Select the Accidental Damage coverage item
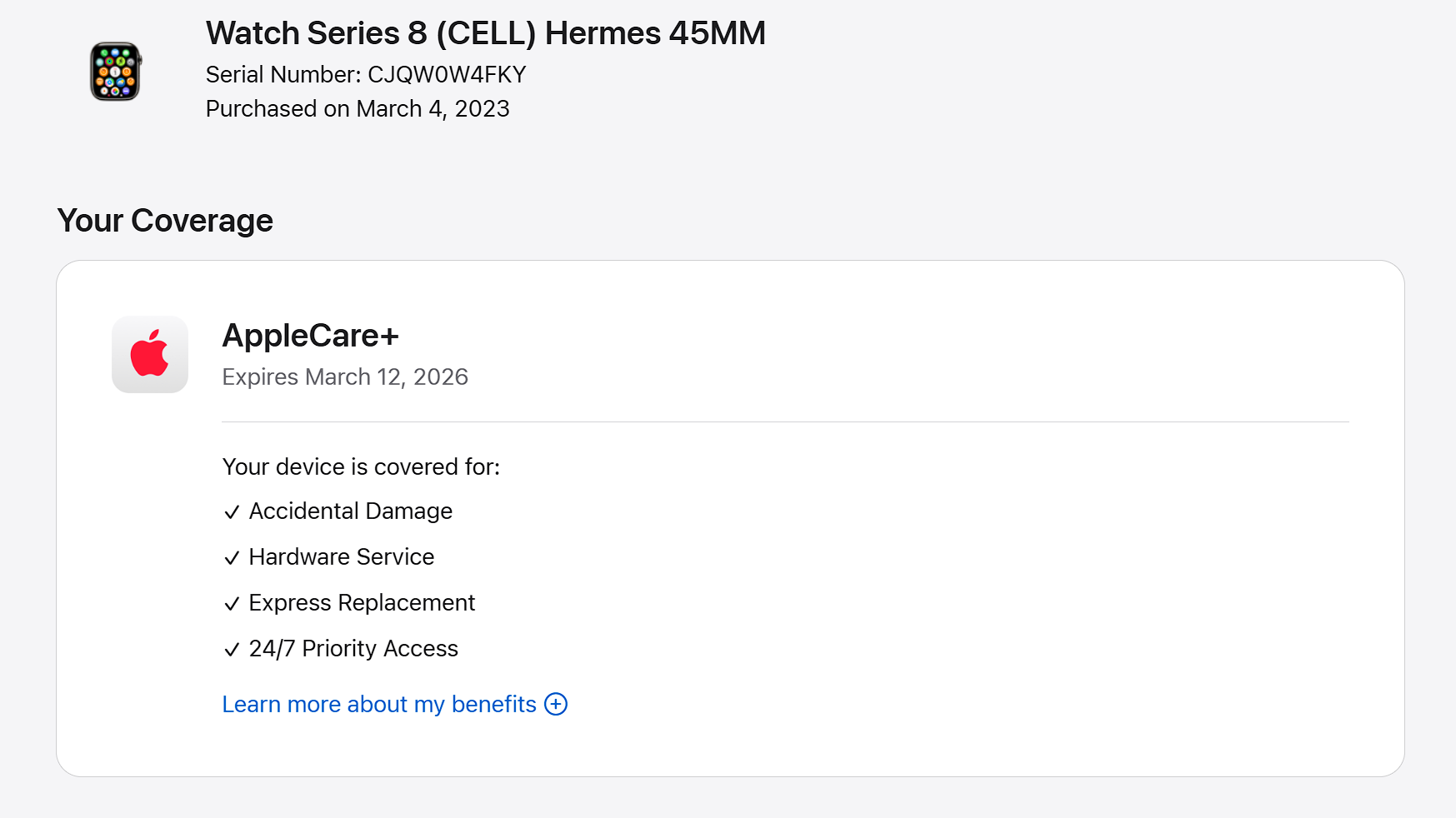The width and height of the screenshot is (1456, 818). [x=350, y=511]
